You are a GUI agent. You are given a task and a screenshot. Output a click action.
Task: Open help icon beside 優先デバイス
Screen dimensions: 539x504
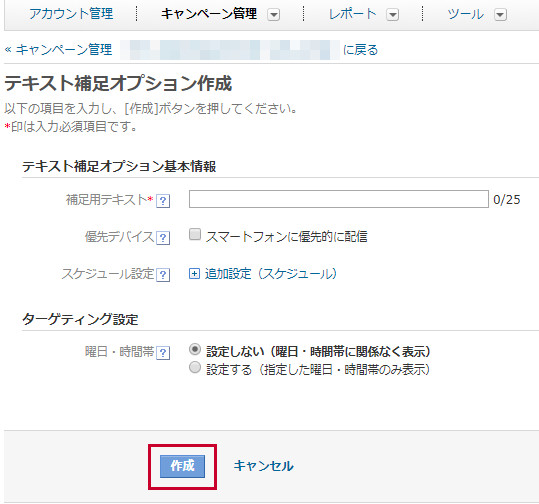pyautogui.click(x=163, y=238)
